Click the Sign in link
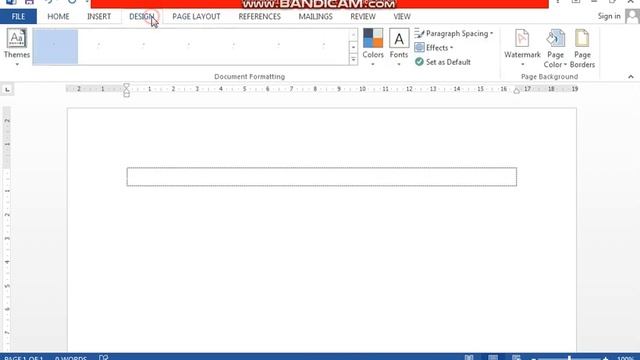The image size is (640, 360). 609,16
